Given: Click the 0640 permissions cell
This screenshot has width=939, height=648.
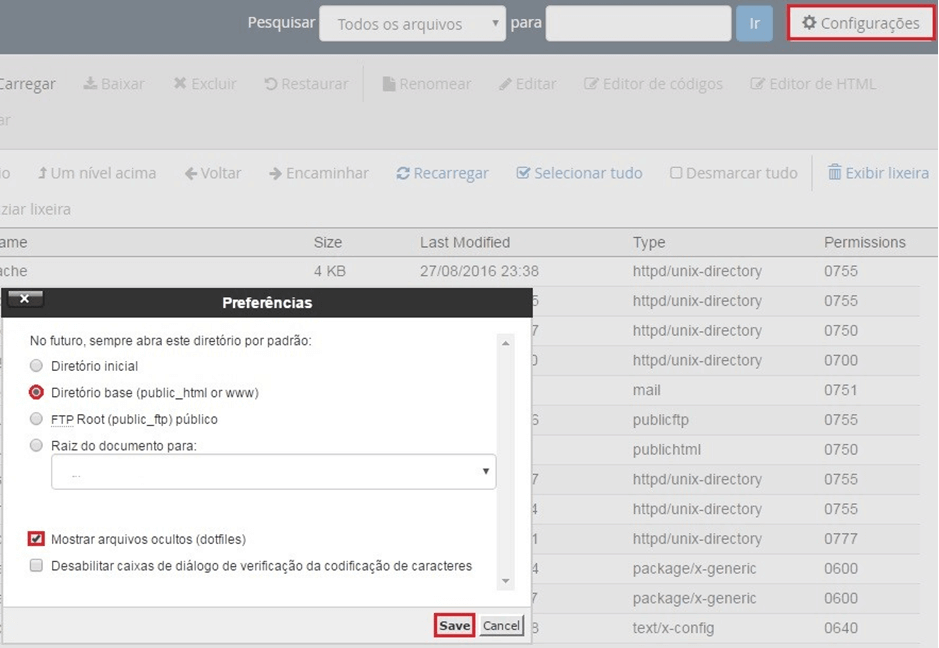Looking at the screenshot, I should (x=841, y=628).
